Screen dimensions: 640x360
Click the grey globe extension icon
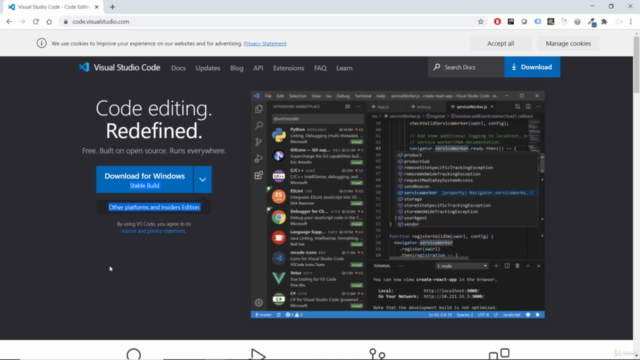pos(577,22)
